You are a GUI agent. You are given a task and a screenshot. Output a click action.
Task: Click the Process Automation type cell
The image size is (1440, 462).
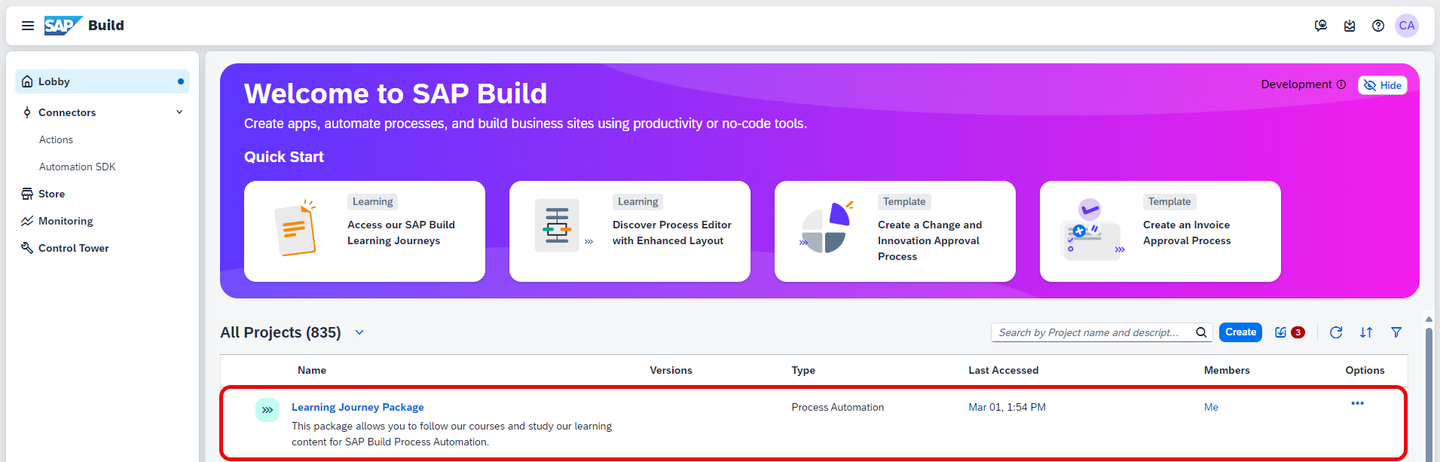(838, 407)
